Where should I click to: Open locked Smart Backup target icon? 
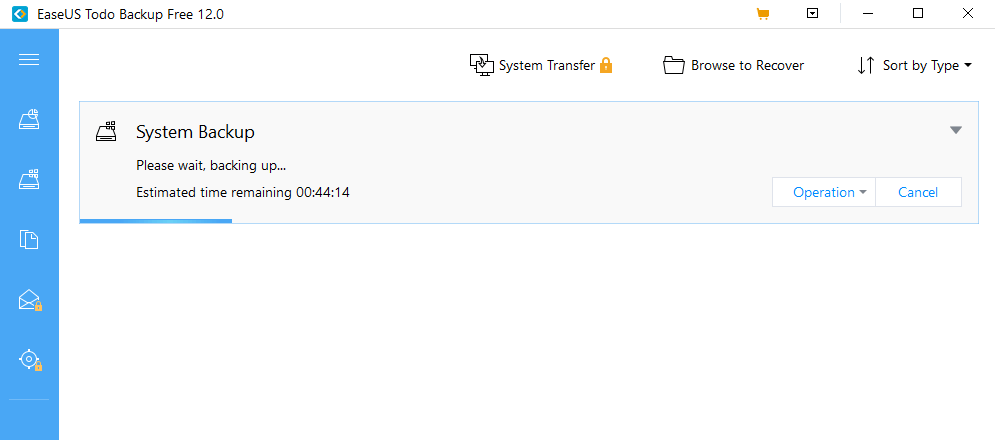(29, 359)
